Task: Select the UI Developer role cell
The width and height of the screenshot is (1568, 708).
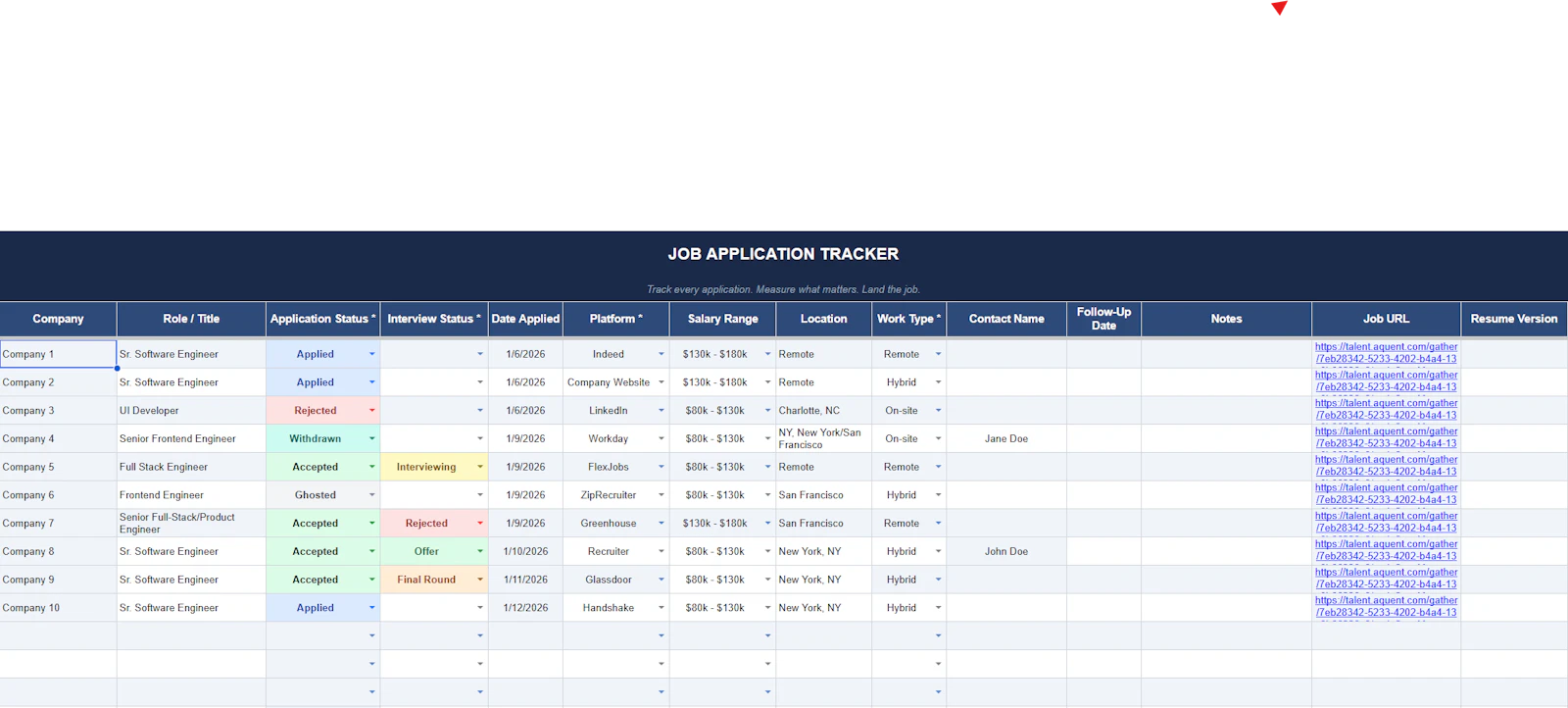Action: coord(191,411)
